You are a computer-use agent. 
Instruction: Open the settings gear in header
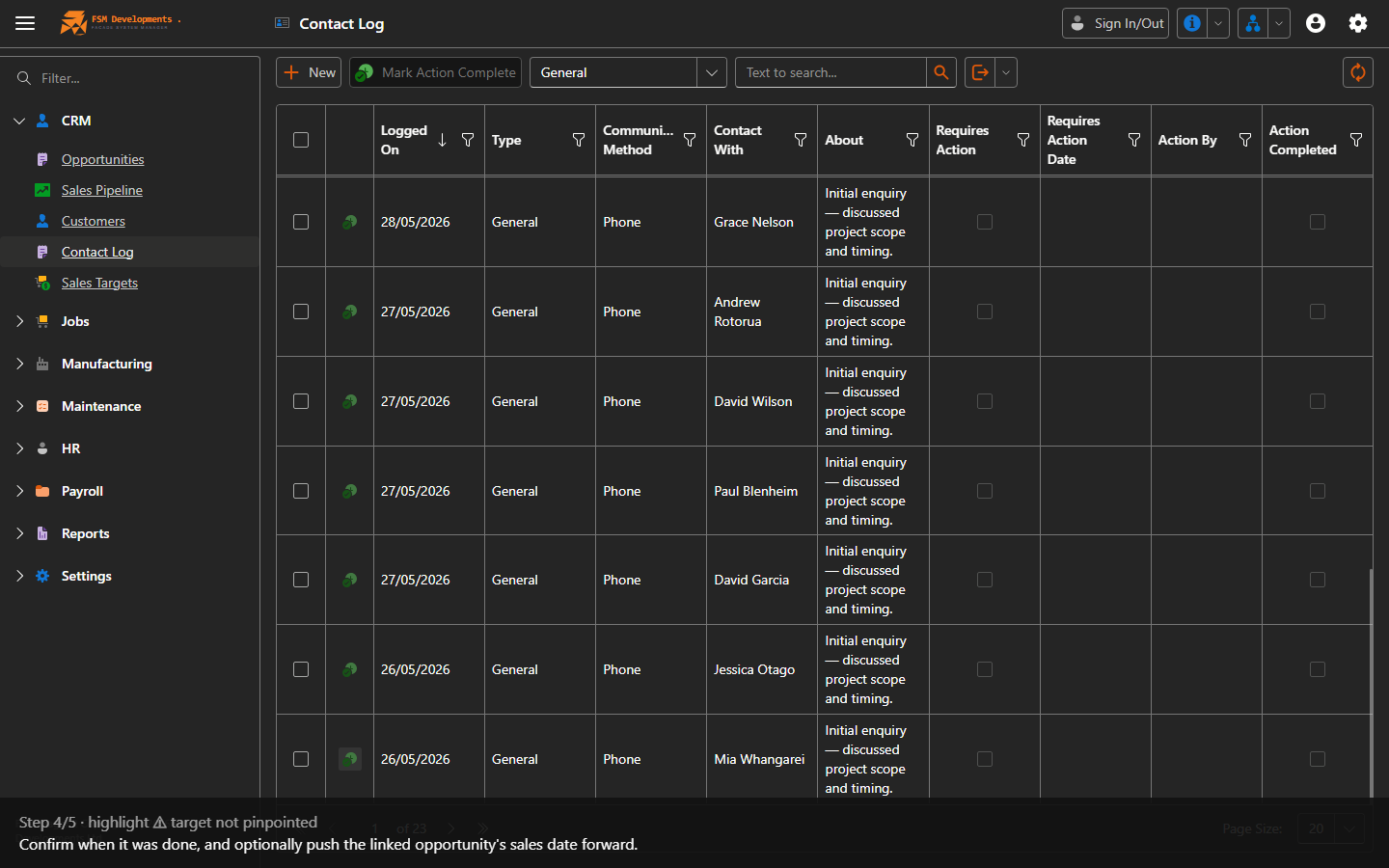(x=1358, y=23)
